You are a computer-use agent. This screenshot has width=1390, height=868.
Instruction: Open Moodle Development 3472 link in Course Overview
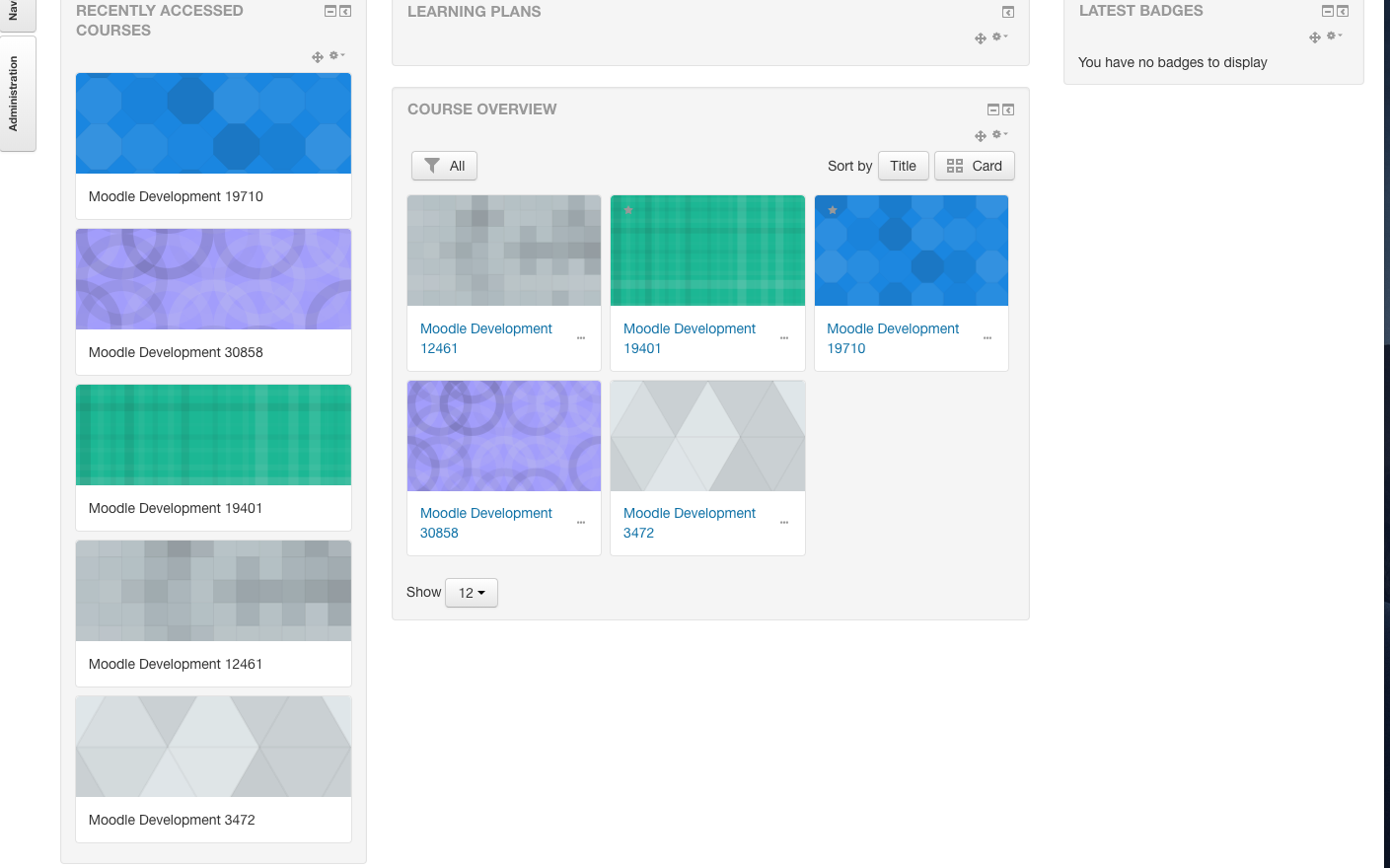coord(690,523)
